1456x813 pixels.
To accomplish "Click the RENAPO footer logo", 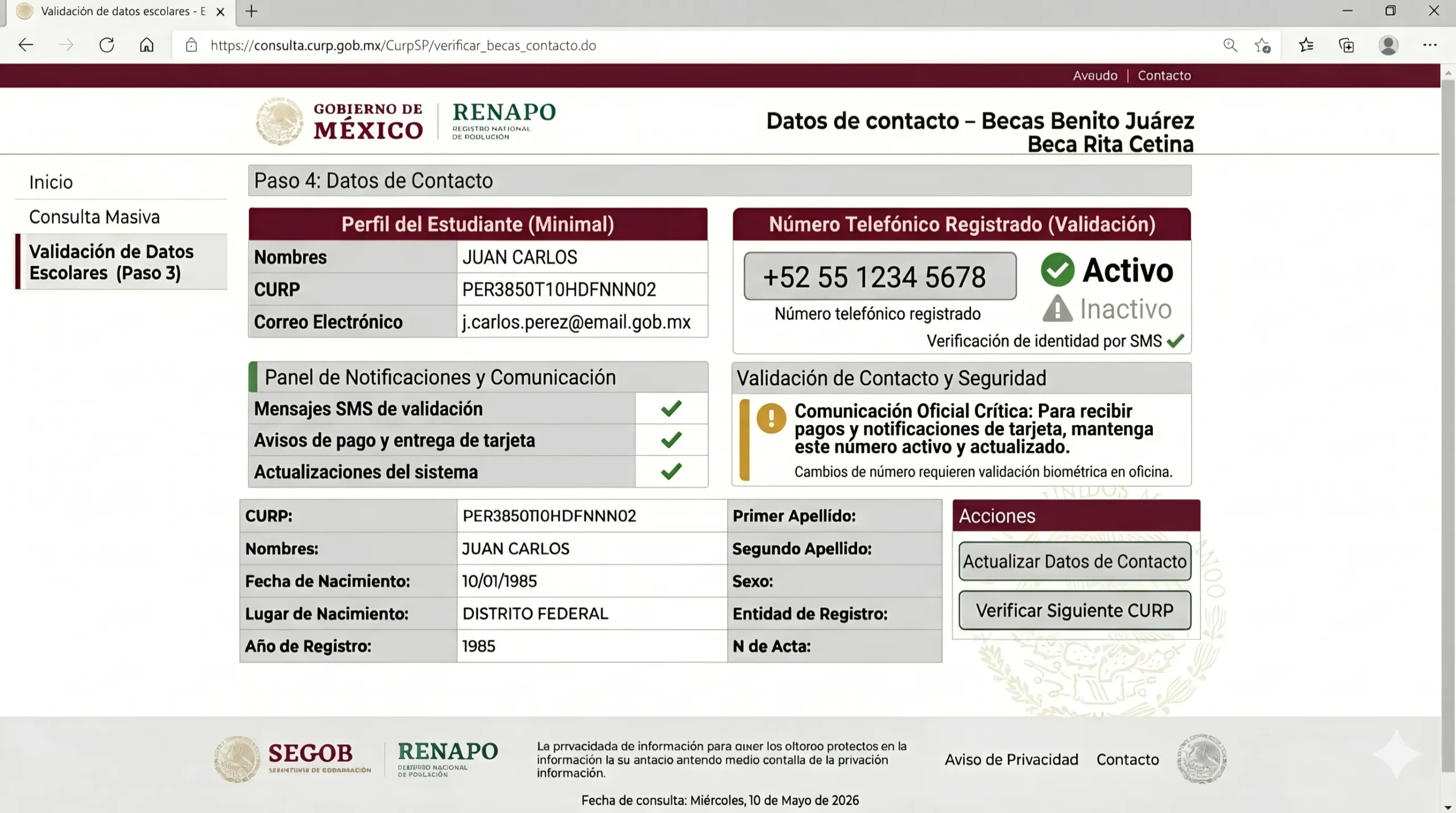I will (x=448, y=758).
